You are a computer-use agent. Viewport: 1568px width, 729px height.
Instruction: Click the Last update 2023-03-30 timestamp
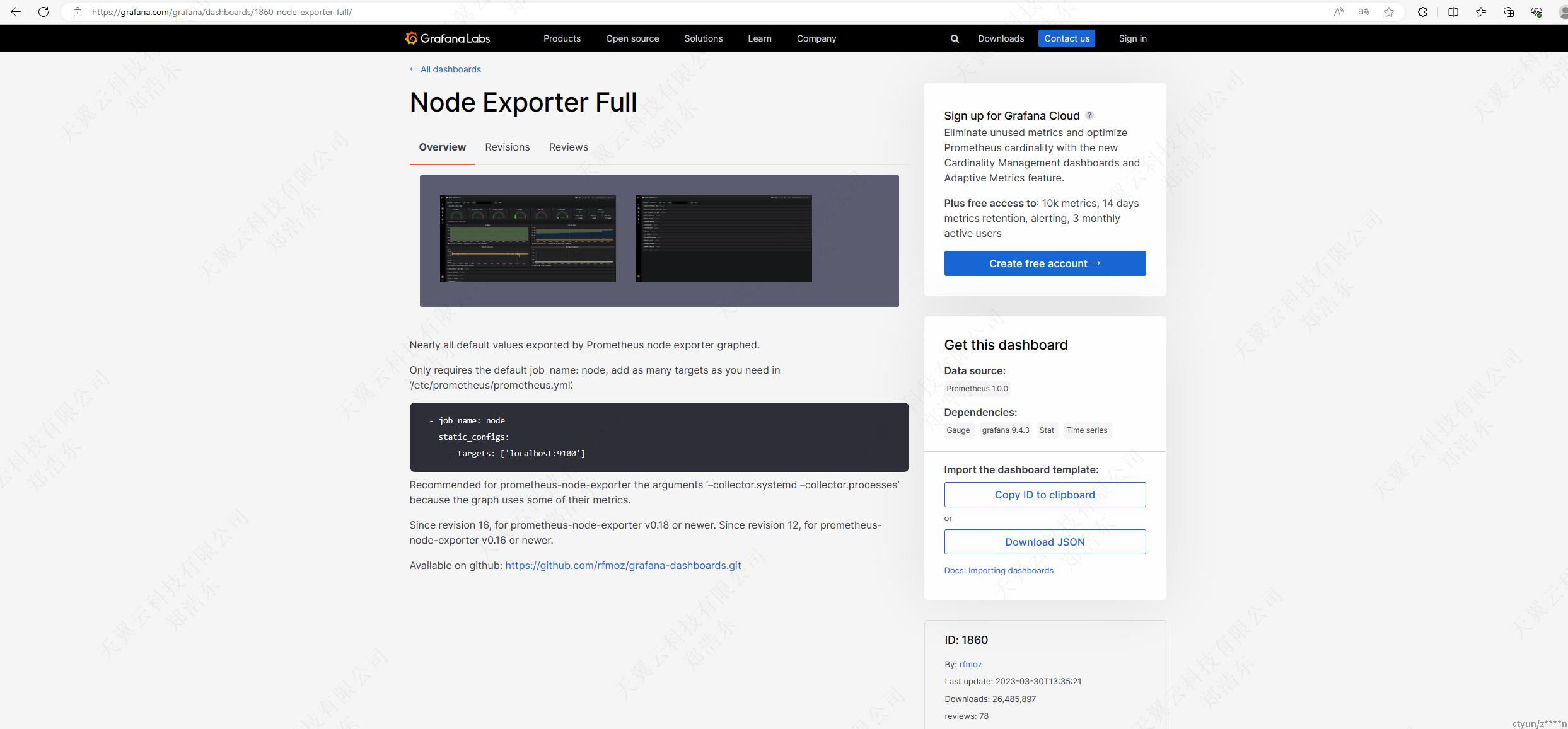coord(1013,681)
